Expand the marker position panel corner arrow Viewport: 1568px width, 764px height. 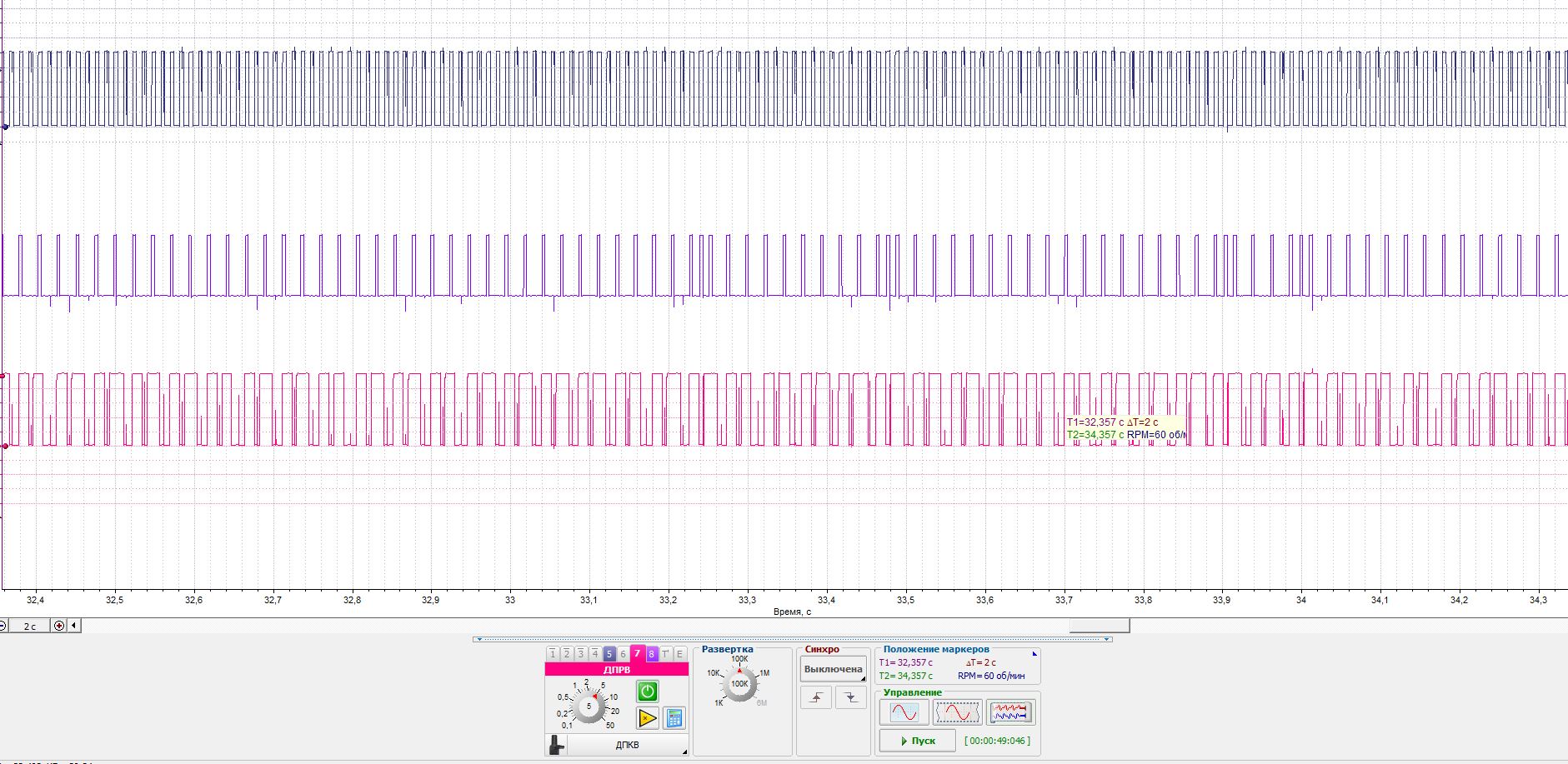pos(1034,654)
